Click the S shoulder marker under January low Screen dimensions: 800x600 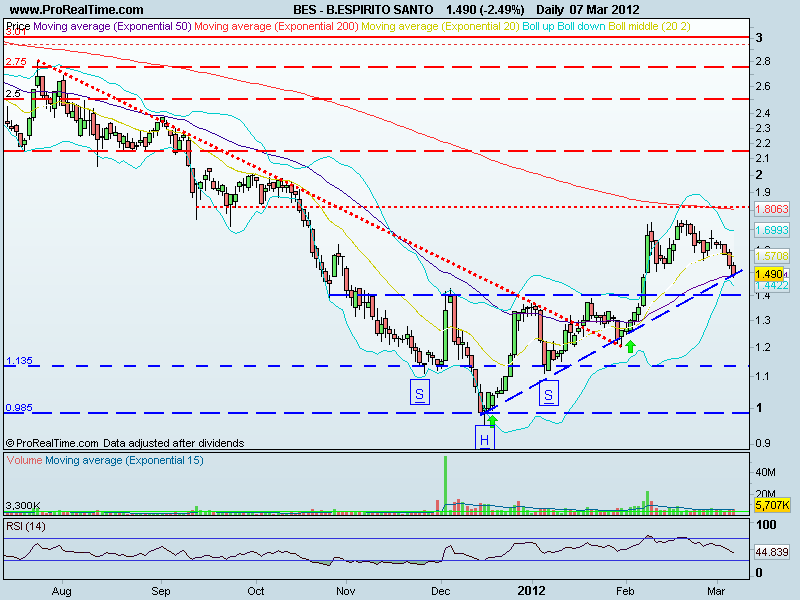pyautogui.click(x=549, y=394)
